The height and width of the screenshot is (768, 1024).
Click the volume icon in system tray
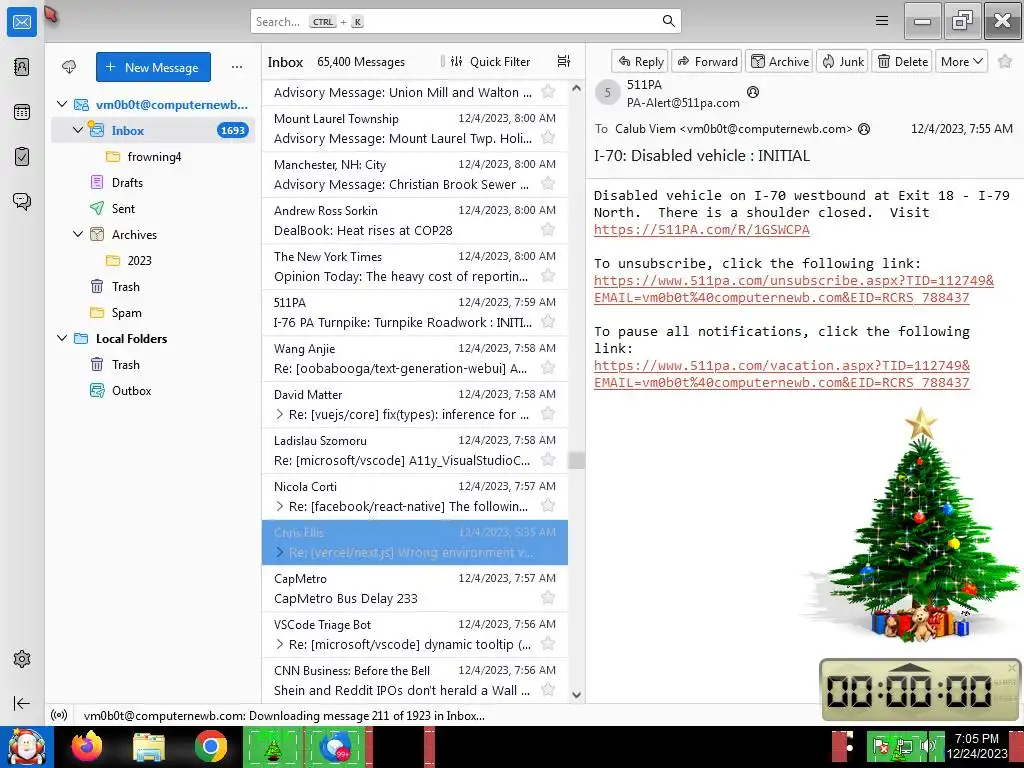[x=926, y=745]
